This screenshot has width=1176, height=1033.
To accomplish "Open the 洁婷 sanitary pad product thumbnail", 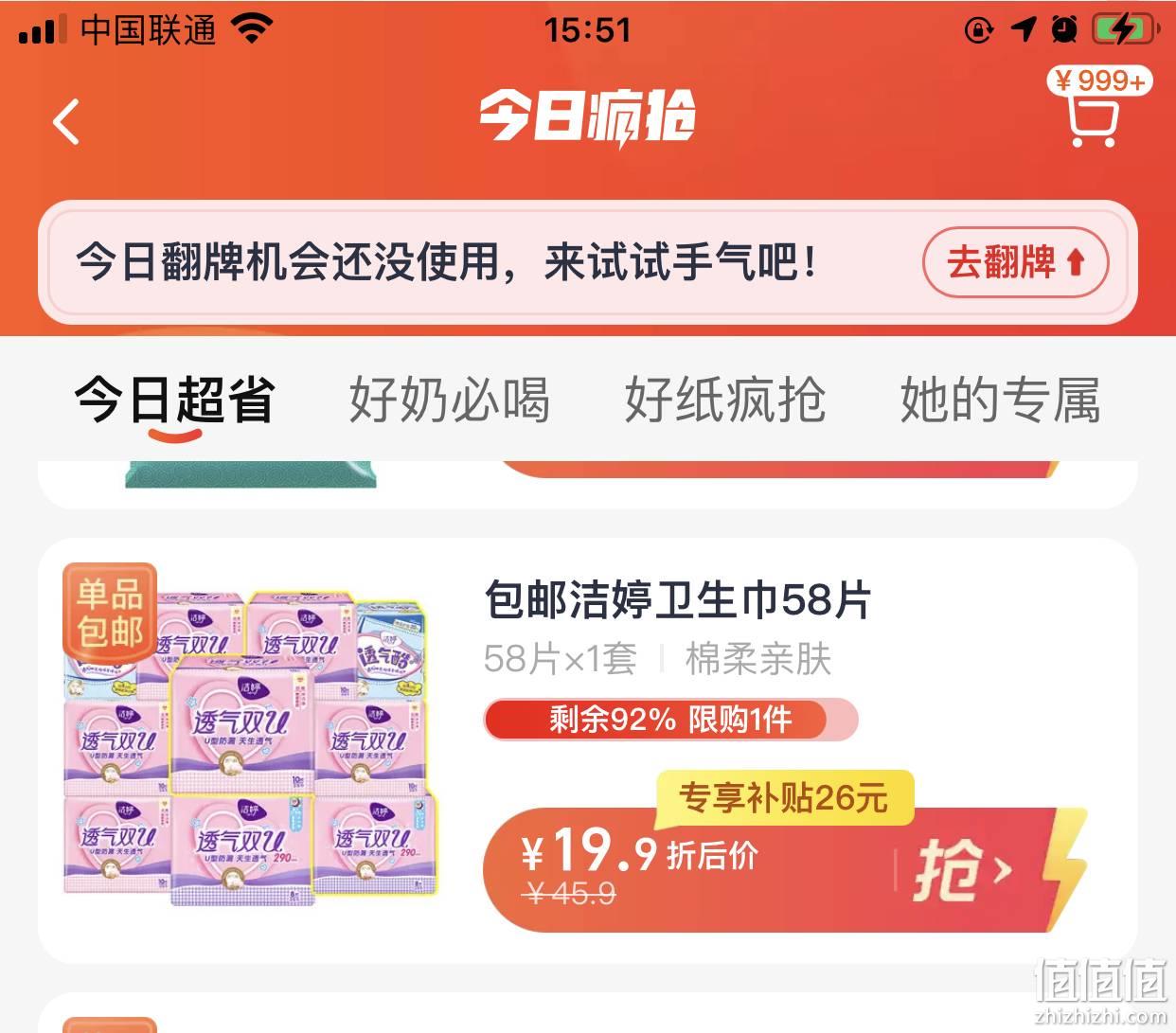I will 248,735.
